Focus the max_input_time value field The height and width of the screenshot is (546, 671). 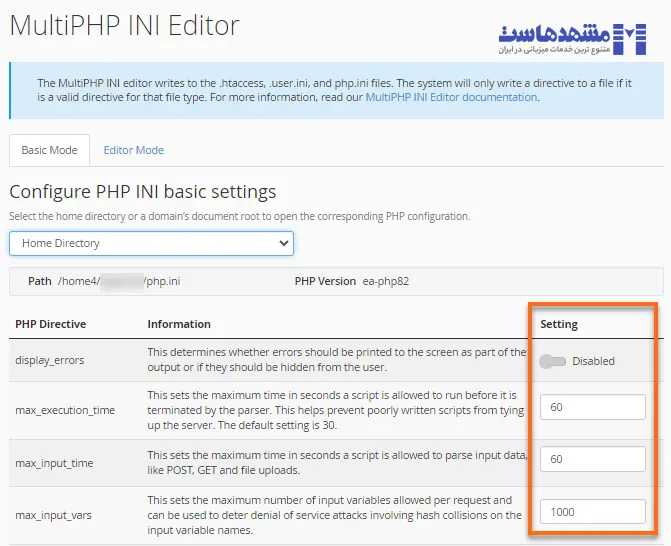[x=592, y=459]
